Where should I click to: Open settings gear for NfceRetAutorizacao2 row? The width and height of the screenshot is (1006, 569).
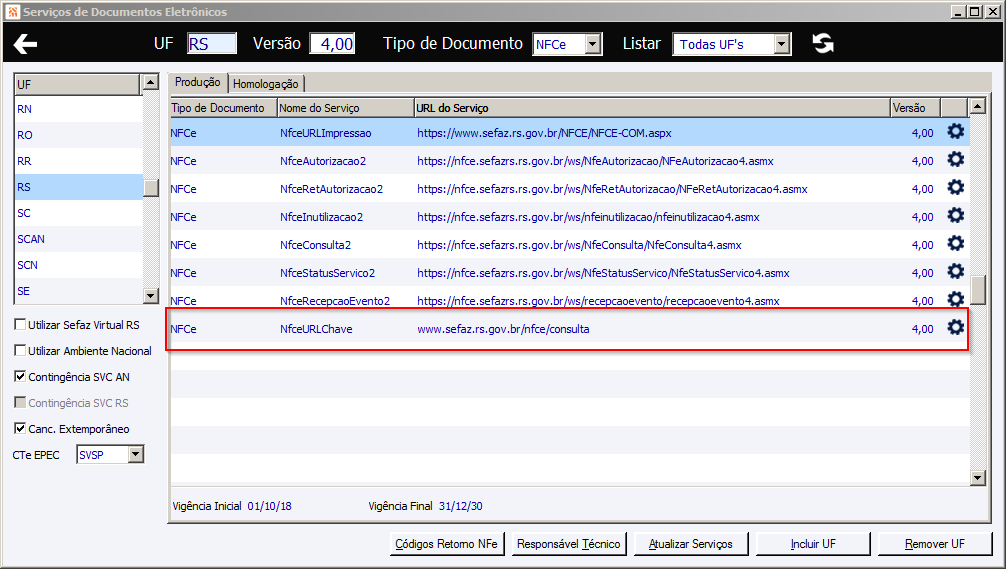point(955,187)
